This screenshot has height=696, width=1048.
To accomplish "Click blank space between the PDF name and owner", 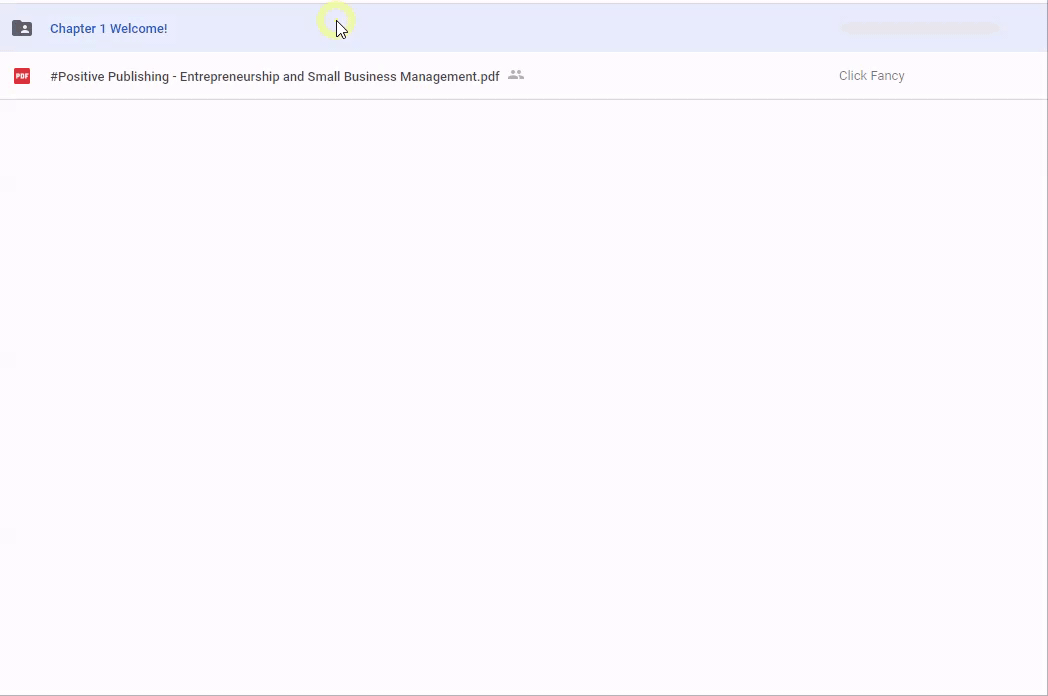I will coord(680,76).
